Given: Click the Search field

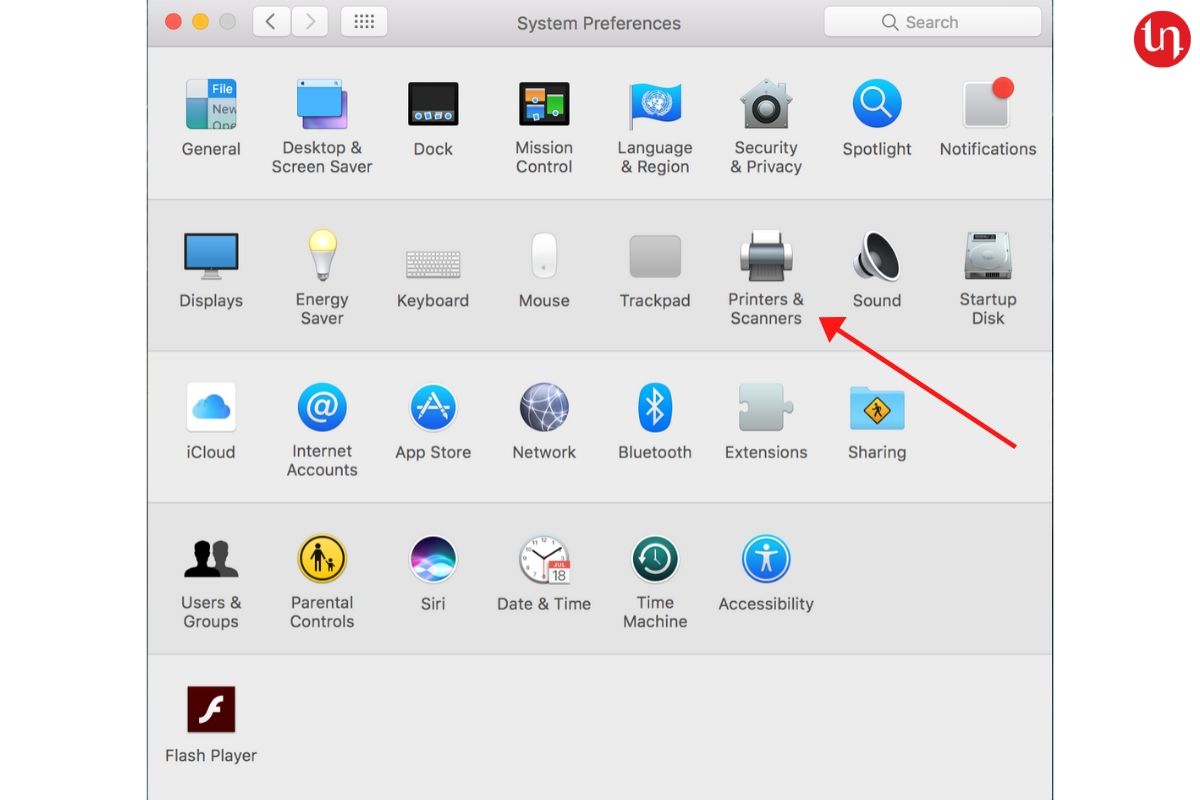Looking at the screenshot, I should pos(932,22).
